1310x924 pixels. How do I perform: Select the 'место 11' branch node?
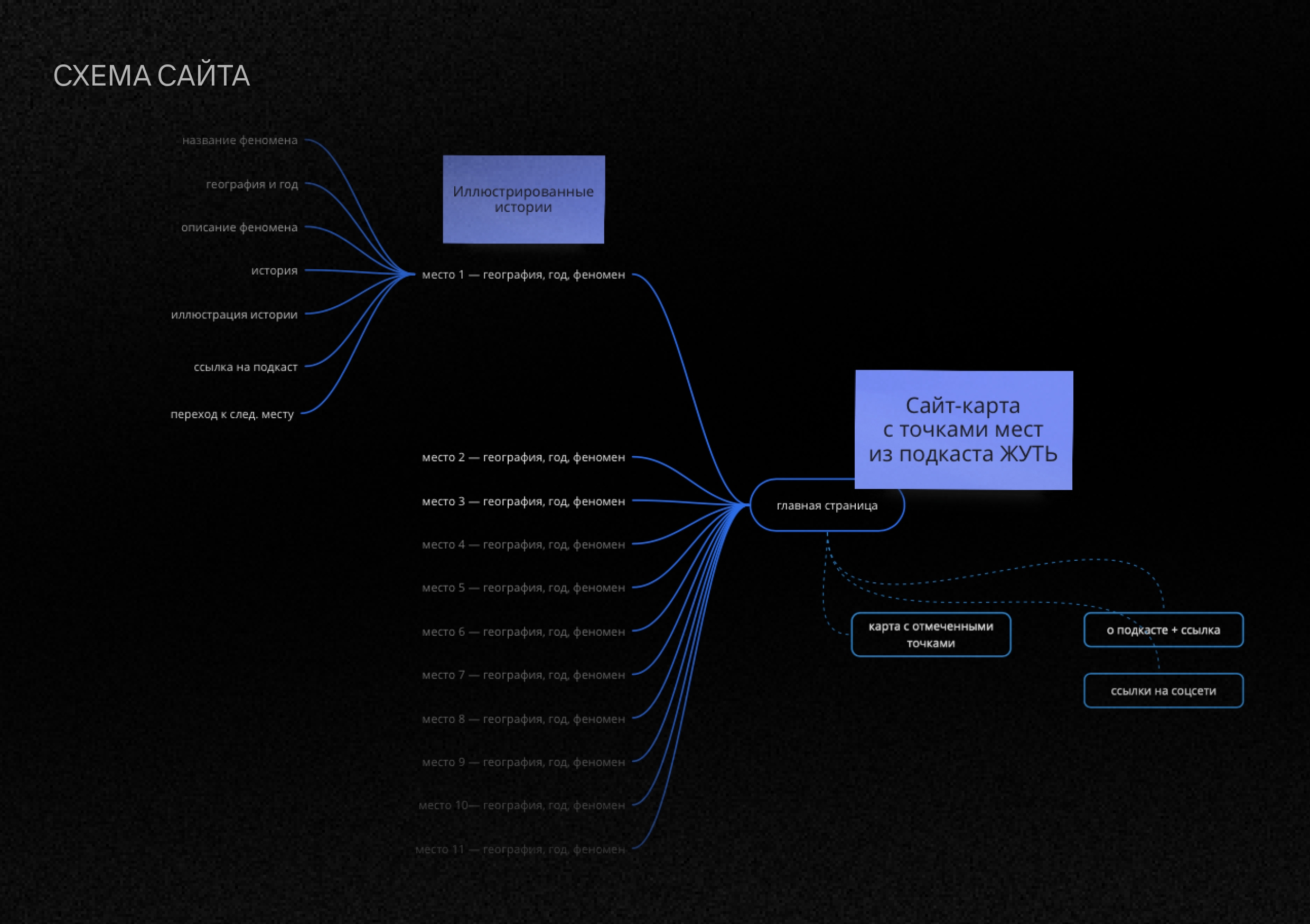520,849
